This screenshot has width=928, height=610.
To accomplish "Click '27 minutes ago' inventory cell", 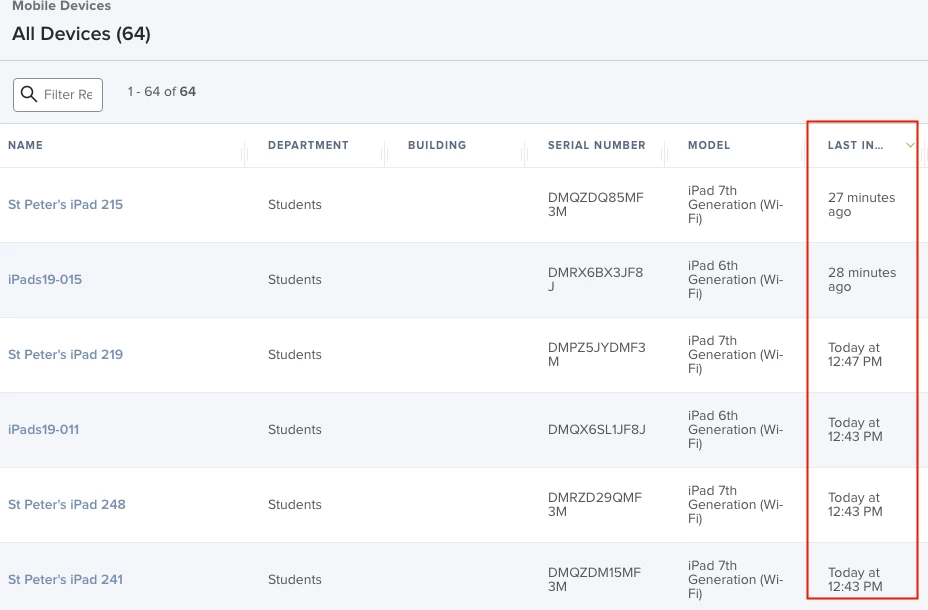I will [861, 205].
